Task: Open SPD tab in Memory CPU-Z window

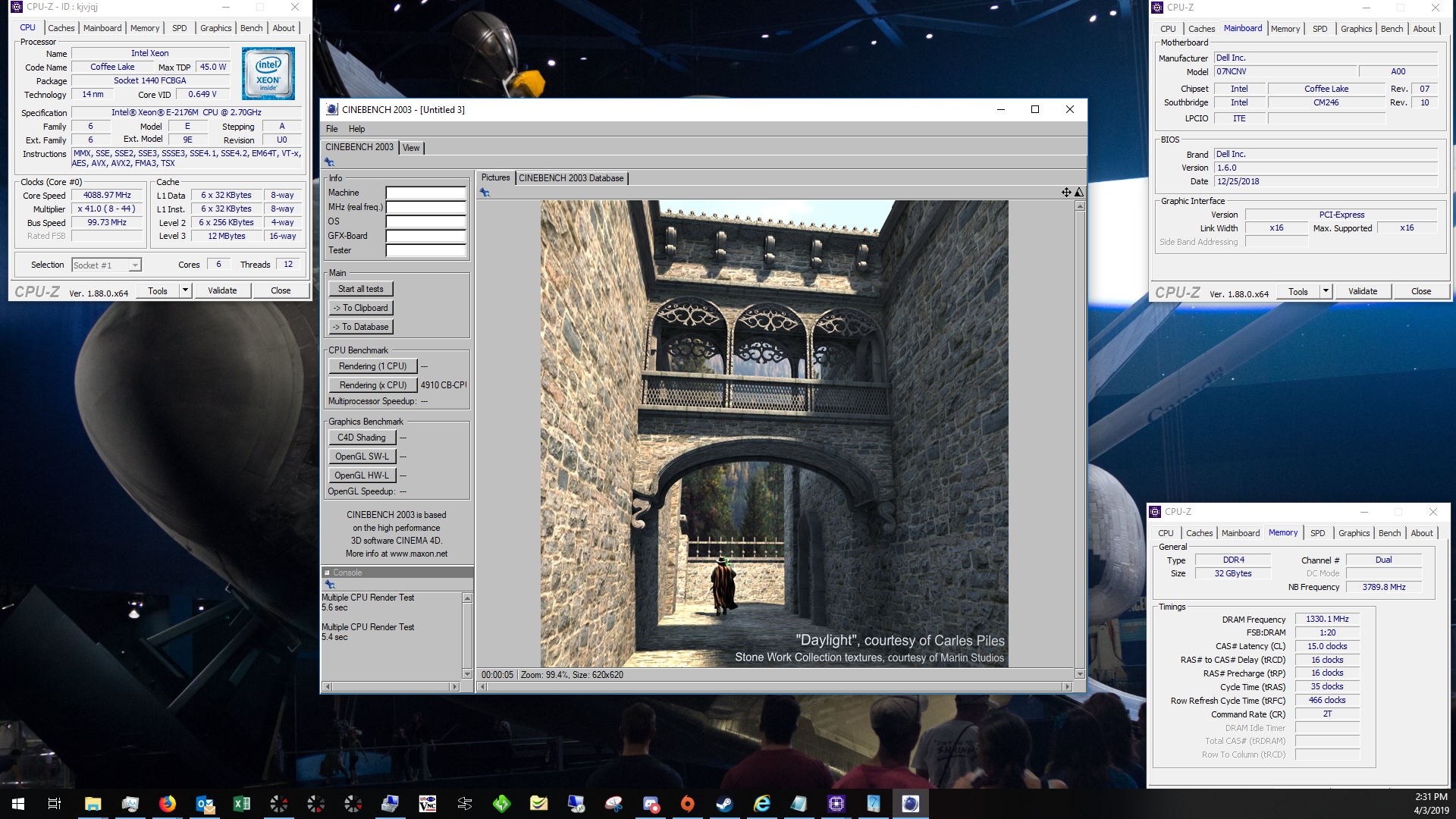Action: (x=1318, y=533)
